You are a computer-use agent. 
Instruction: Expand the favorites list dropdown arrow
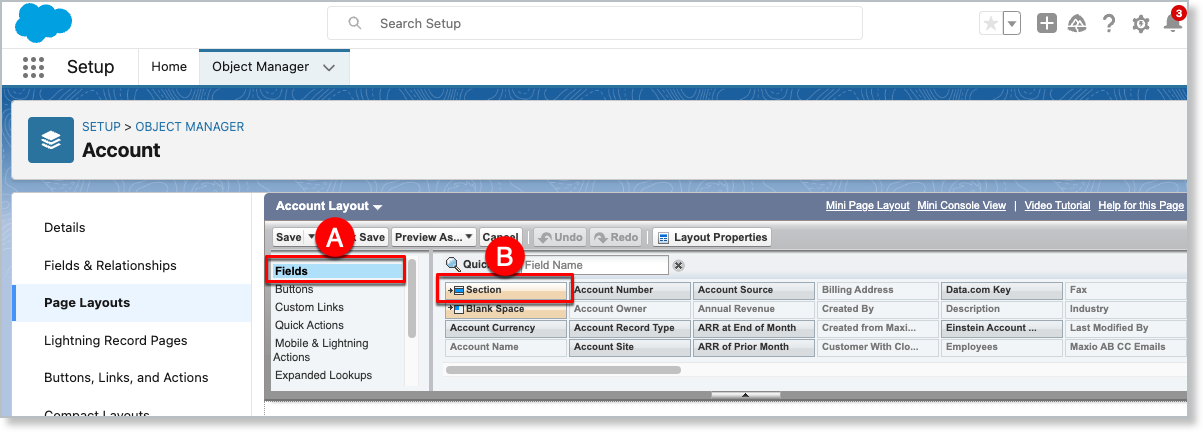click(x=1012, y=24)
